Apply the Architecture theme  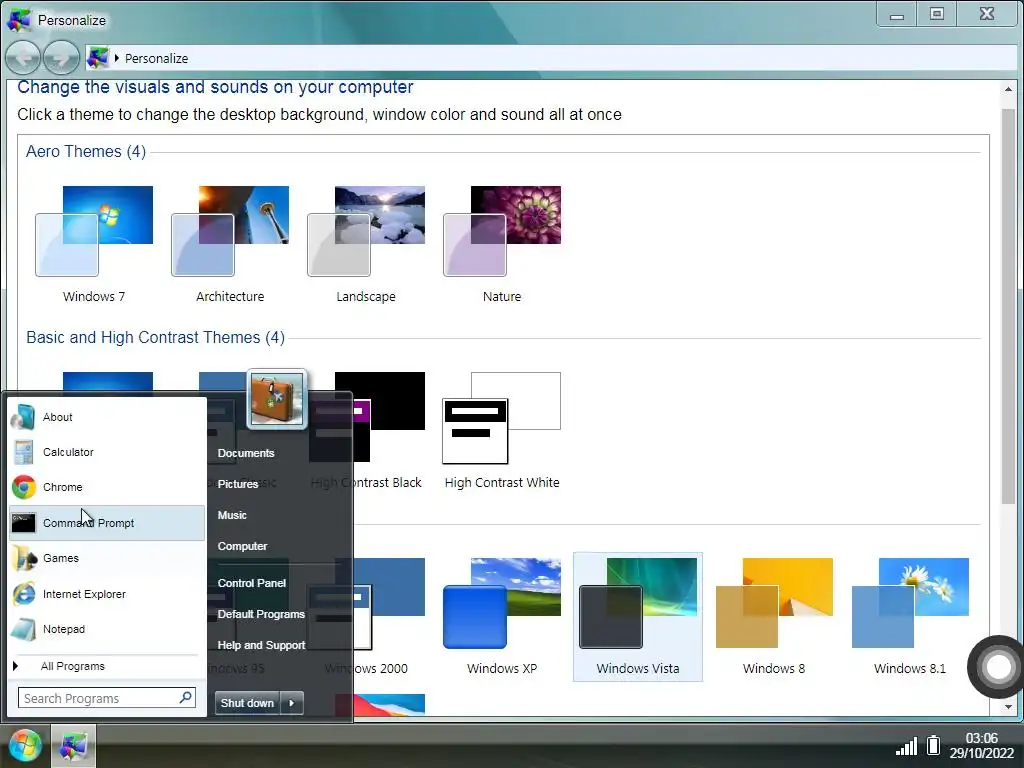coord(230,245)
